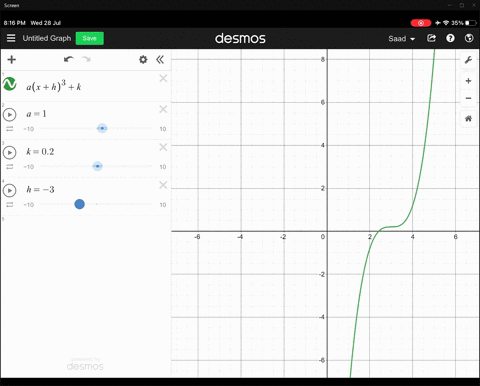Image resolution: width=480 pixels, height=386 pixels.
Task: Click the h slider handle
Action: point(79,204)
